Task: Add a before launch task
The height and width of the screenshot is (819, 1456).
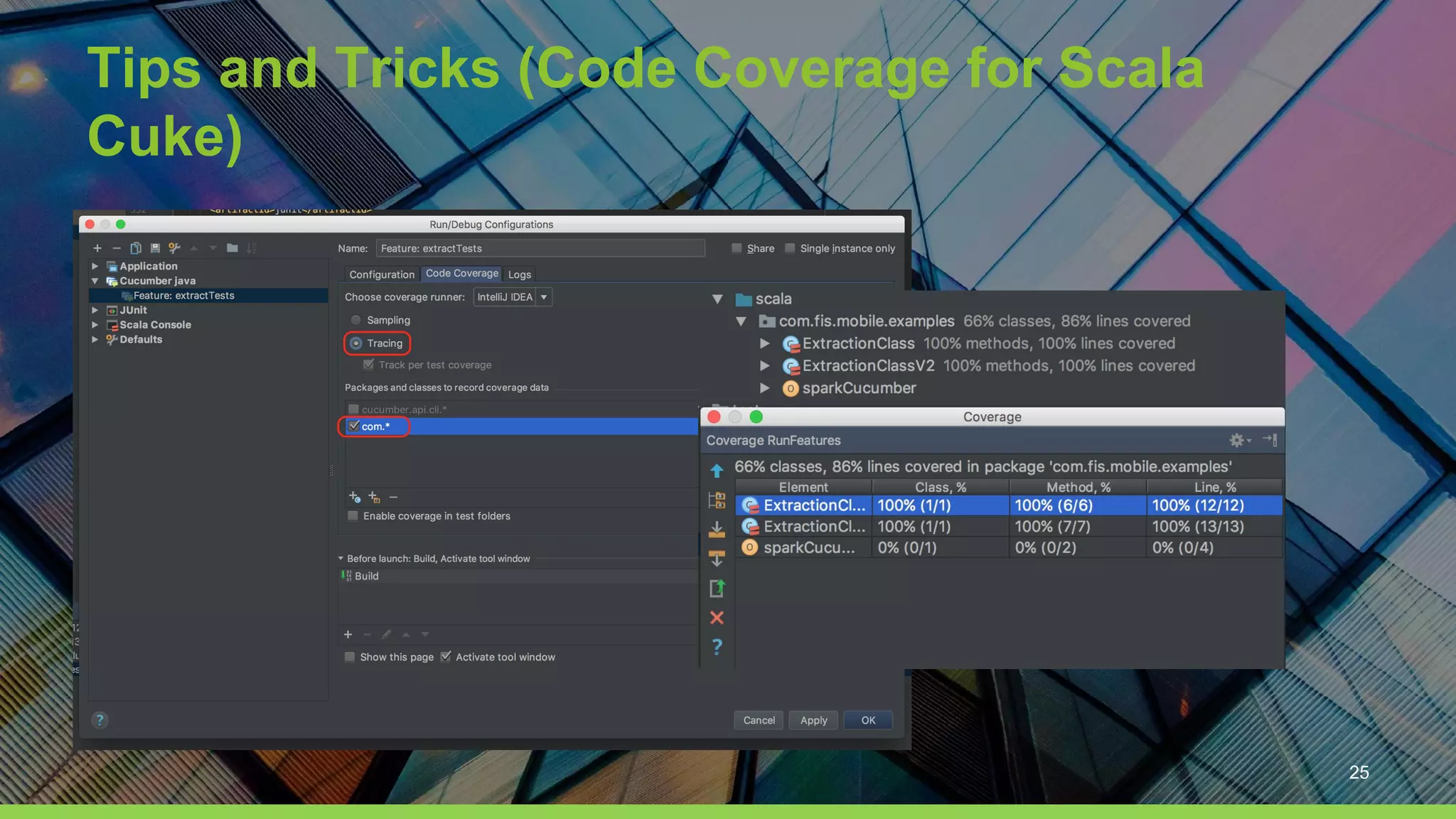Action: [348, 634]
